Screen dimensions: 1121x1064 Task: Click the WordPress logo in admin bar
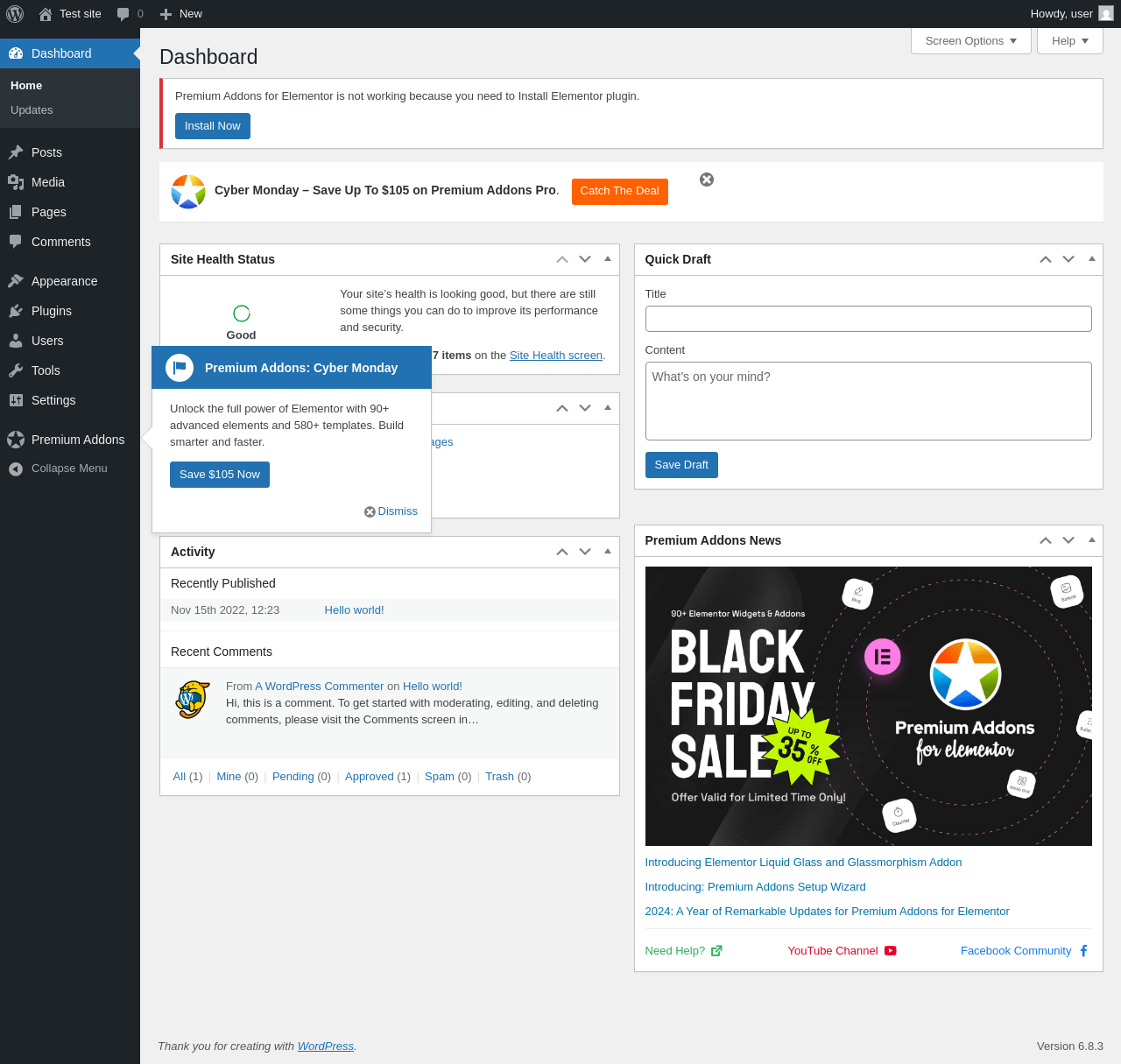pos(15,14)
